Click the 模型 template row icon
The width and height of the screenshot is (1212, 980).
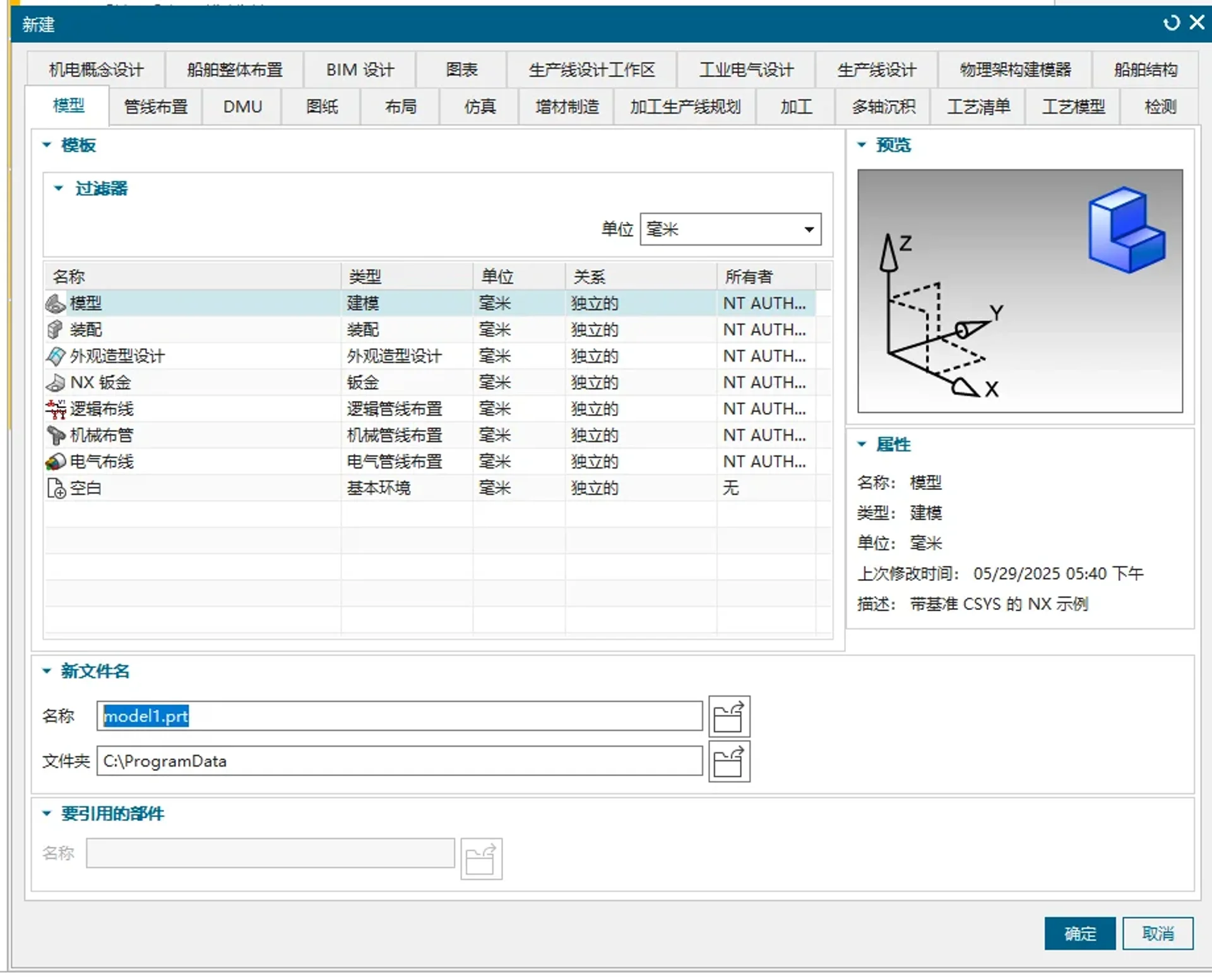(56, 304)
